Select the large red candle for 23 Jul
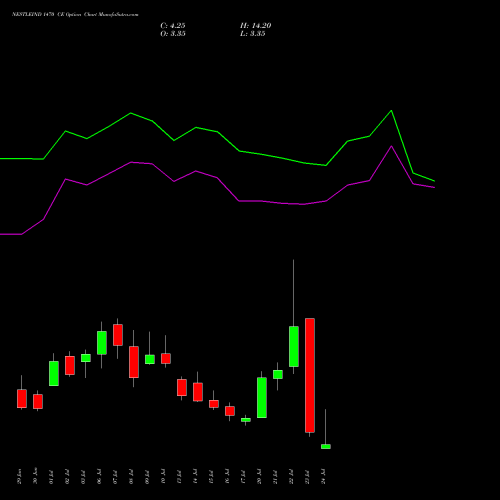500x500 pixels. 310,375
